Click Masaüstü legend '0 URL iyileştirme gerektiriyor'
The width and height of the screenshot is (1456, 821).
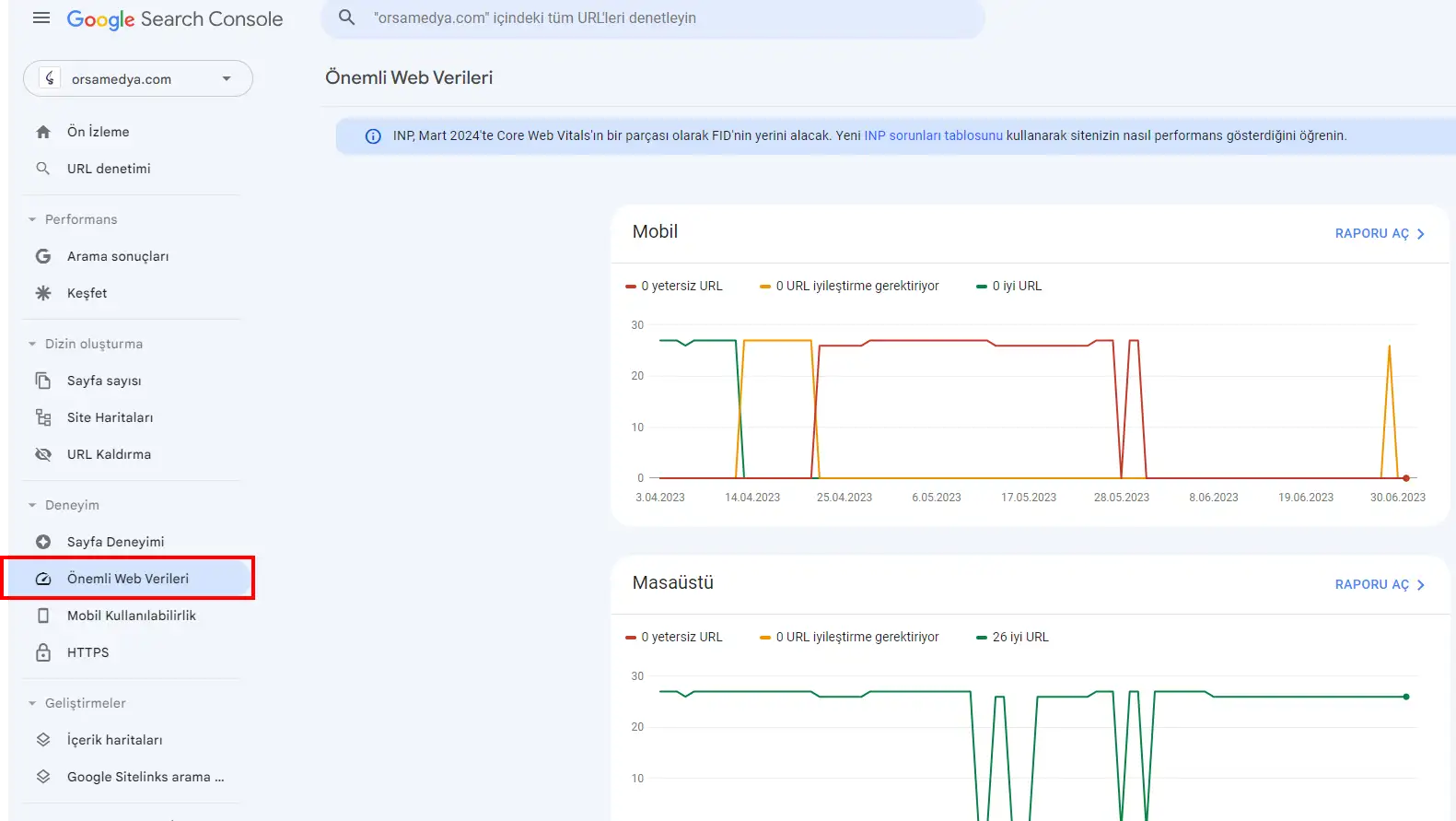tap(849, 638)
